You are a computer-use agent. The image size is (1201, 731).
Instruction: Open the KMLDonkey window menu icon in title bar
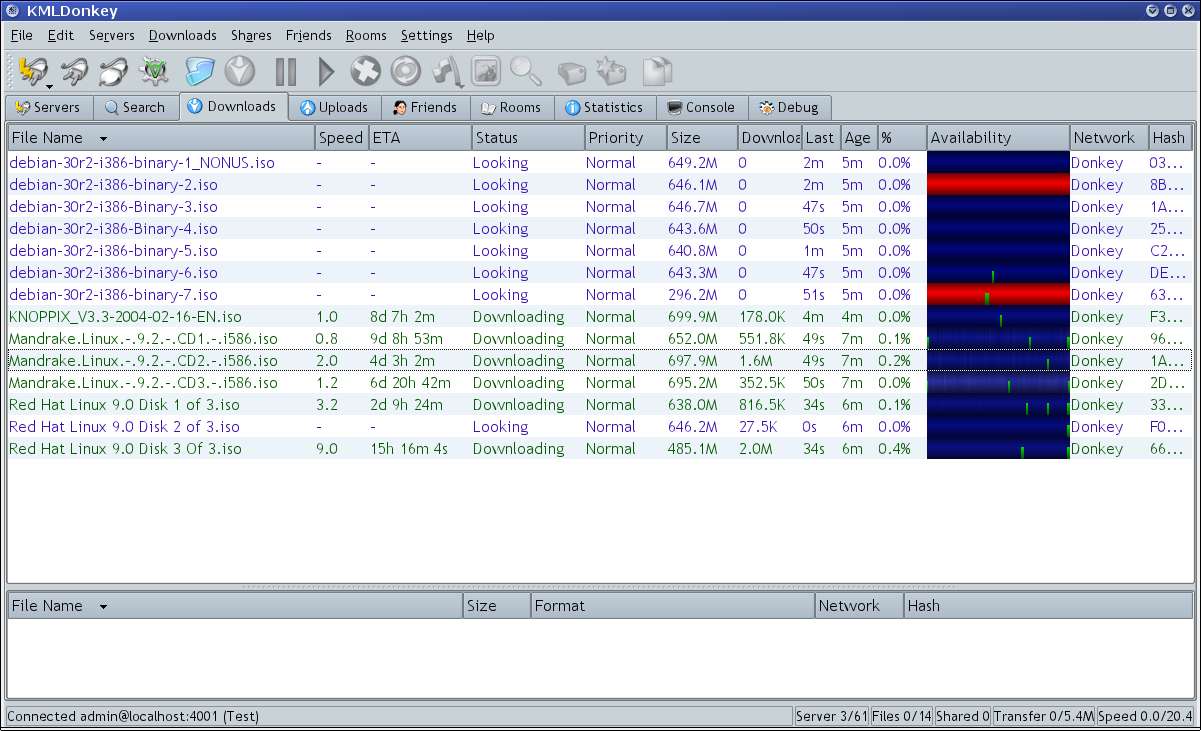12,10
